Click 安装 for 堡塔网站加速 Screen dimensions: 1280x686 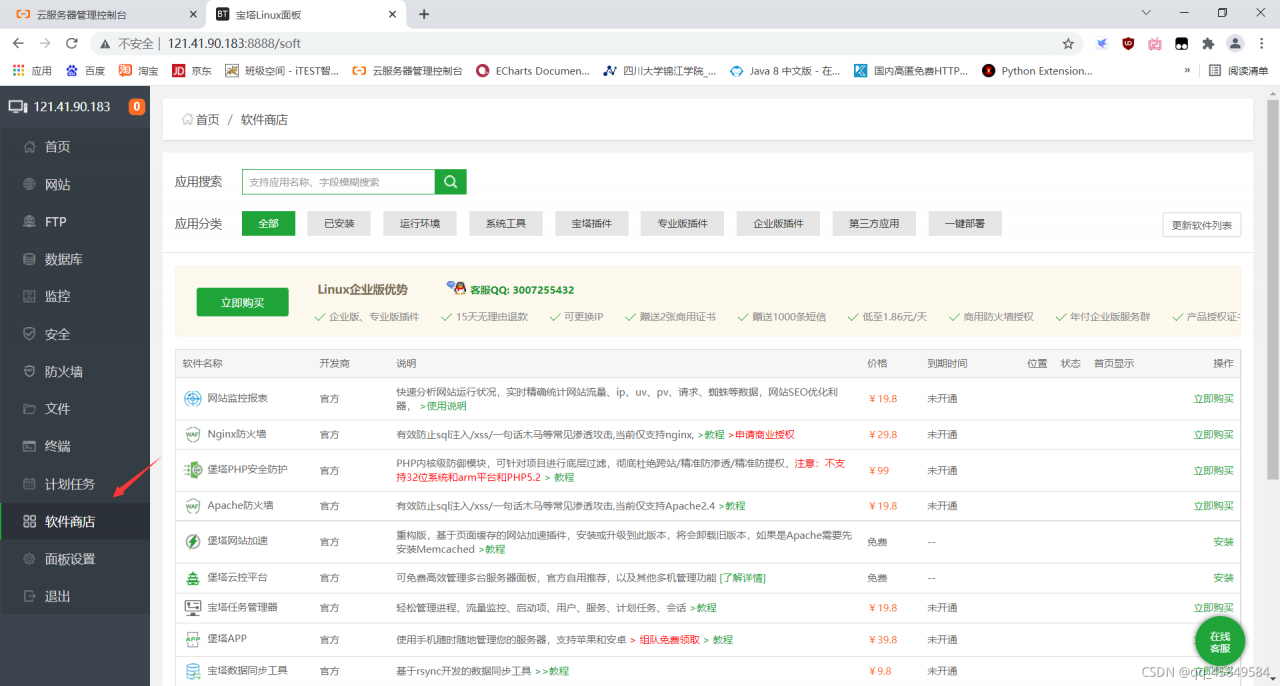[x=1222, y=541]
